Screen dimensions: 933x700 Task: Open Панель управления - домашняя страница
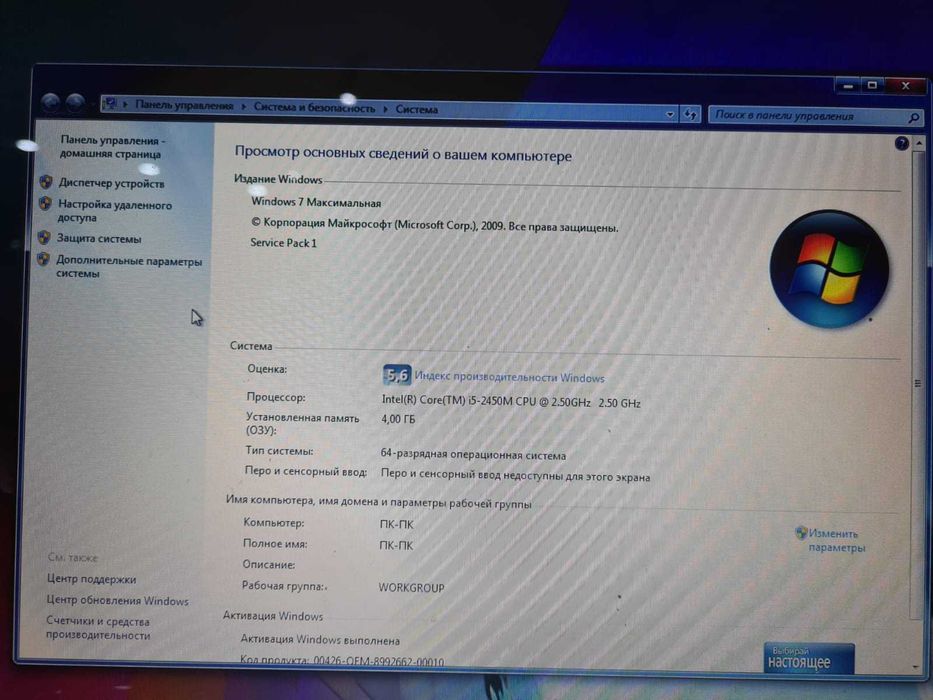click(x=111, y=147)
